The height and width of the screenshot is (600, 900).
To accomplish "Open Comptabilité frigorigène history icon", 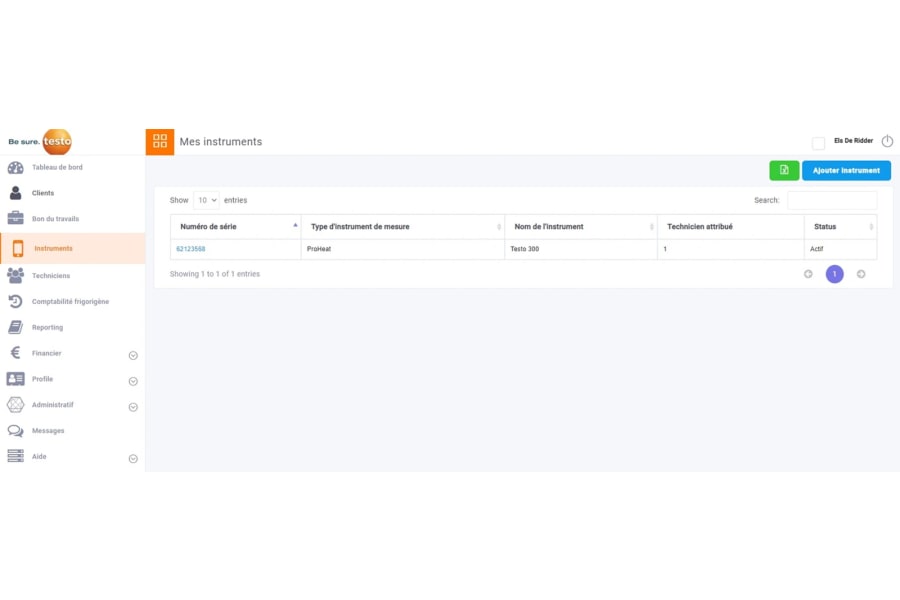I will (x=15, y=301).
